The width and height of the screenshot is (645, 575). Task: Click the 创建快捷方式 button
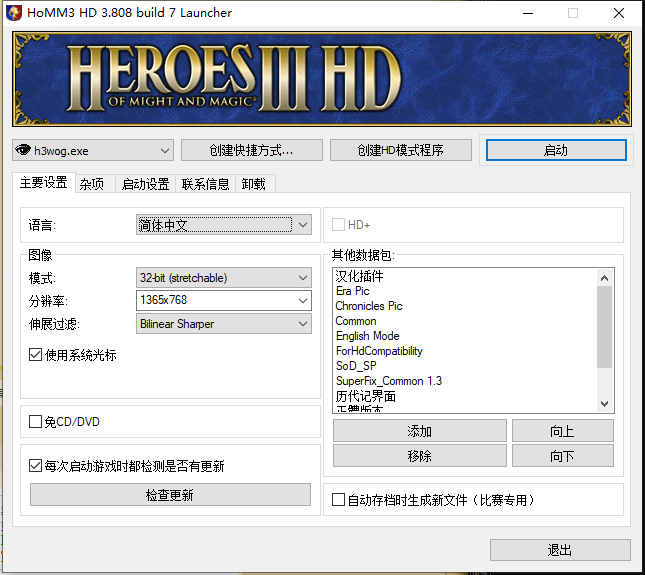click(252, 150)
